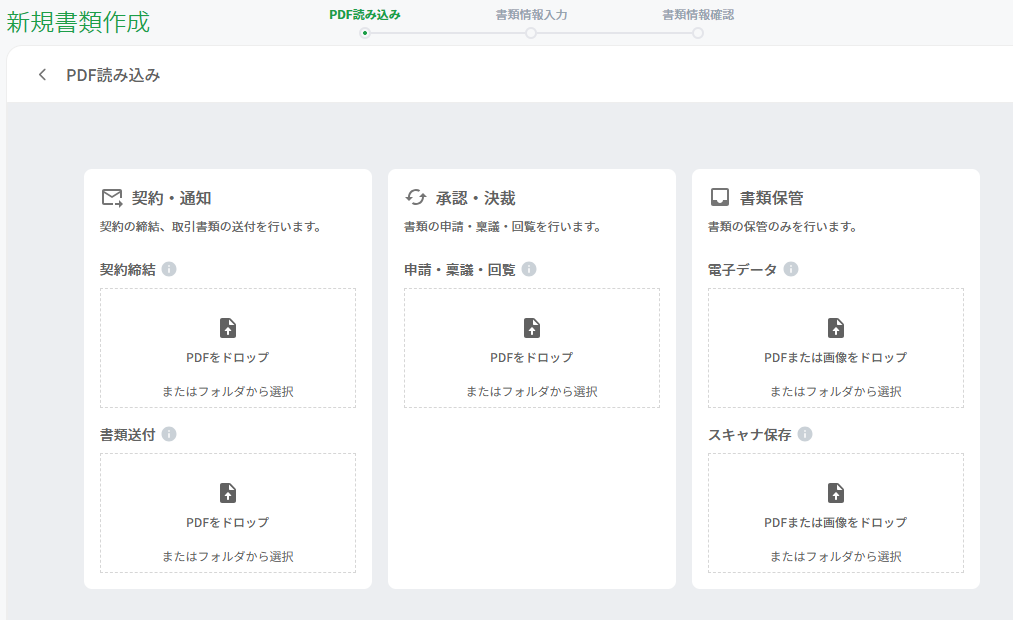Viewport: 1013px width, 620px height.
Task: Click the 契約締結 section label
Action: click(x=128, y=269)
